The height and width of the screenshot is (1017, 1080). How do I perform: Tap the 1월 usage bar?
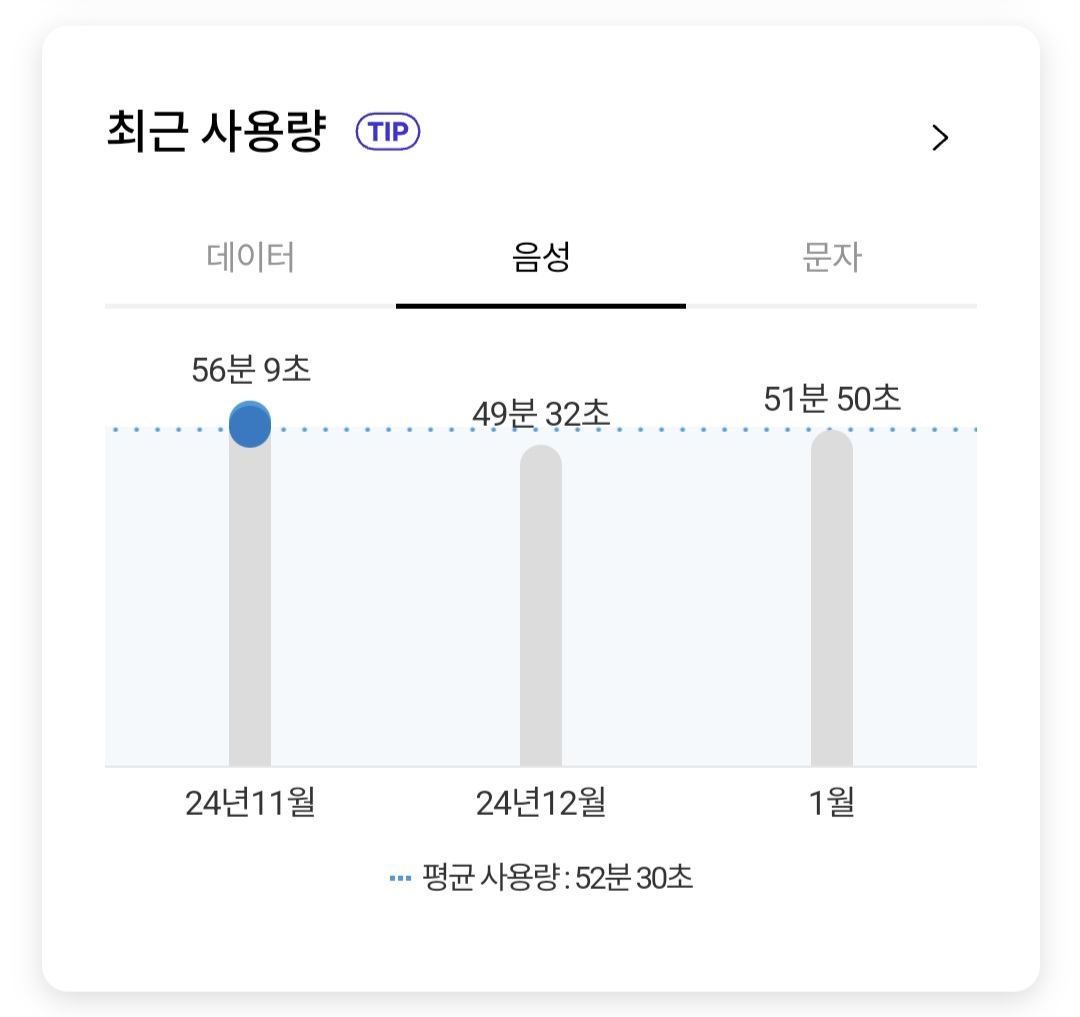(831, 598)
